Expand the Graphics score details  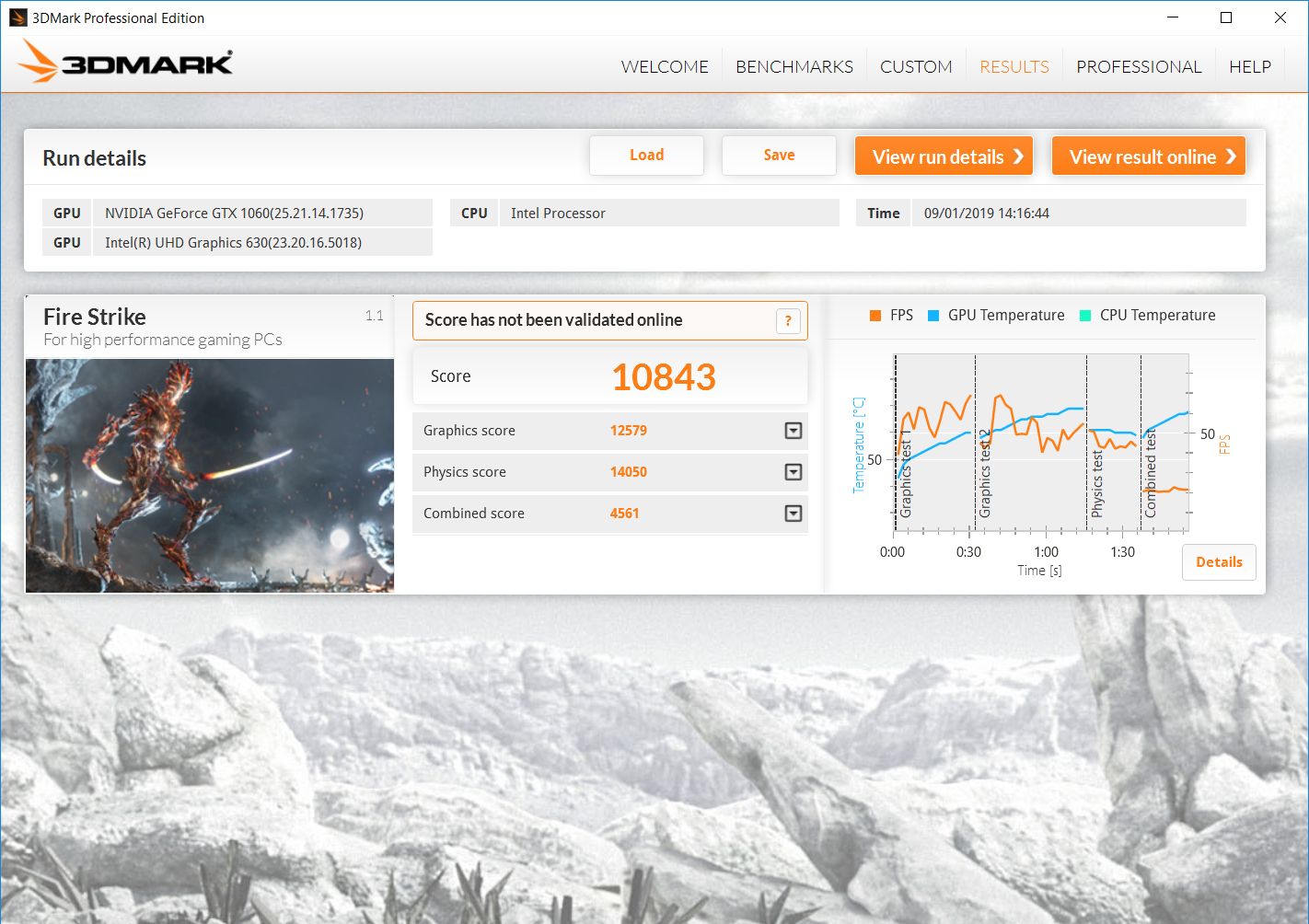[x=794, y=431]
